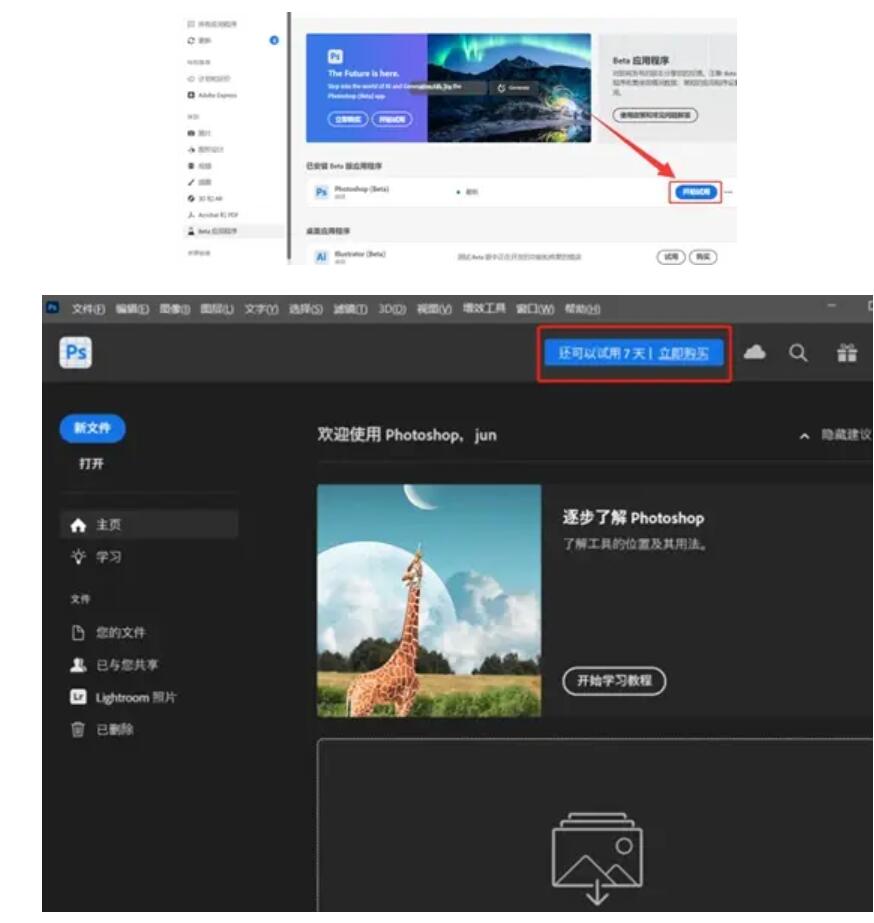Click the 了解工具的位置及其用法 description
874x923 pixels.
click(x=634, y=544)
